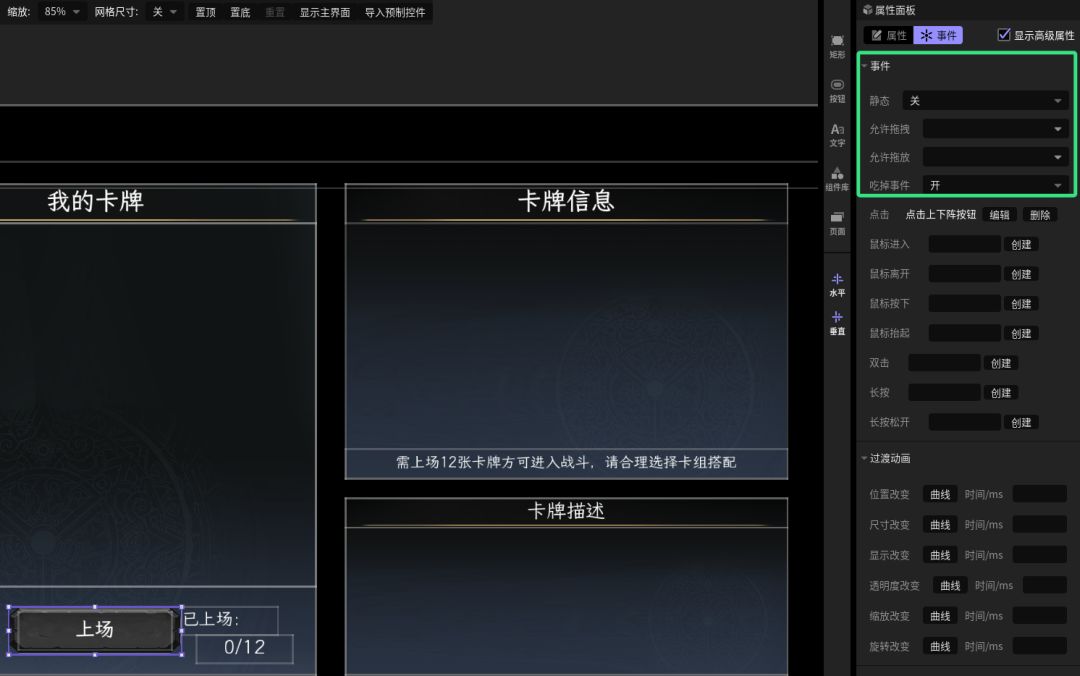Toggle the 显示高级属性 checkbox
Screen dimensions: 1080x676
pyautogui.click(x=1004, y=34)
